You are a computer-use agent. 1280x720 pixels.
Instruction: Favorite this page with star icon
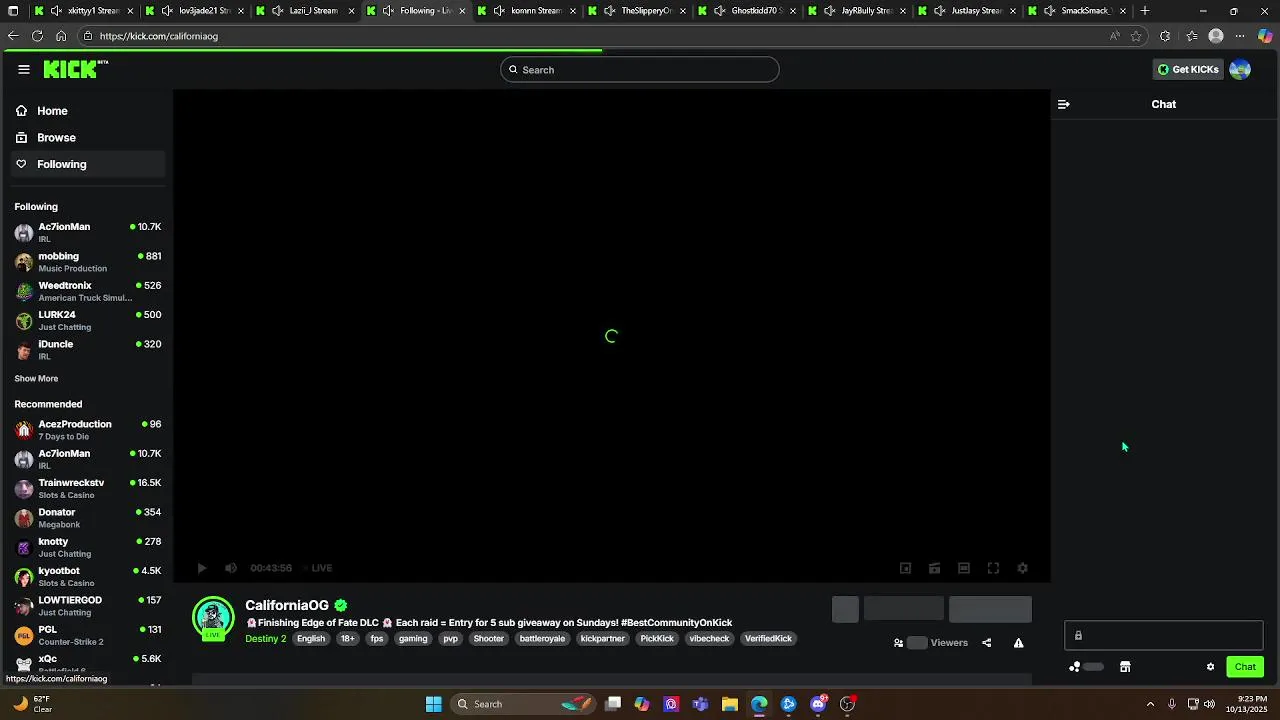click(1136, 36)
